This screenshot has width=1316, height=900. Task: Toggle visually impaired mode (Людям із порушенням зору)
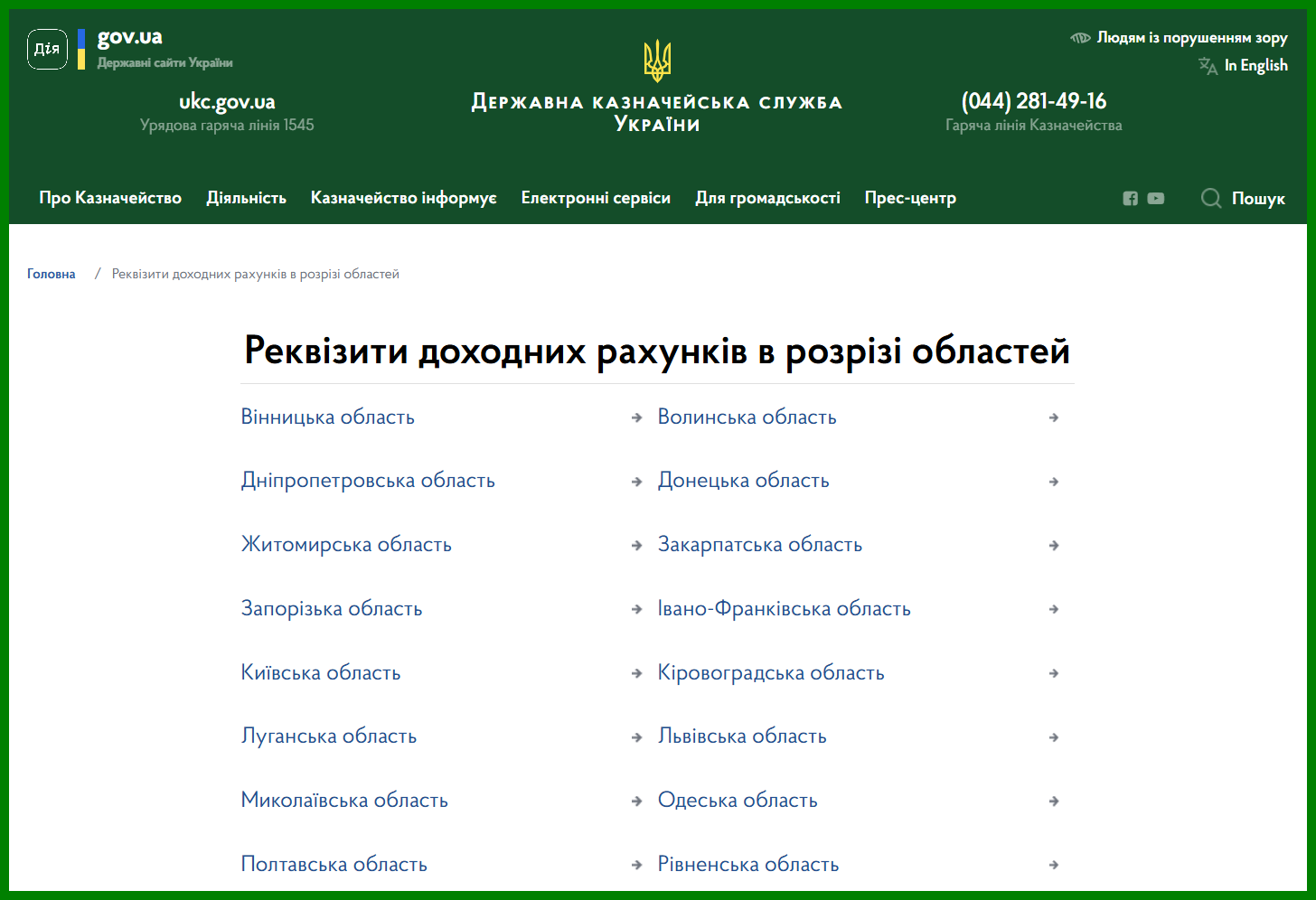pos(1180,38)
